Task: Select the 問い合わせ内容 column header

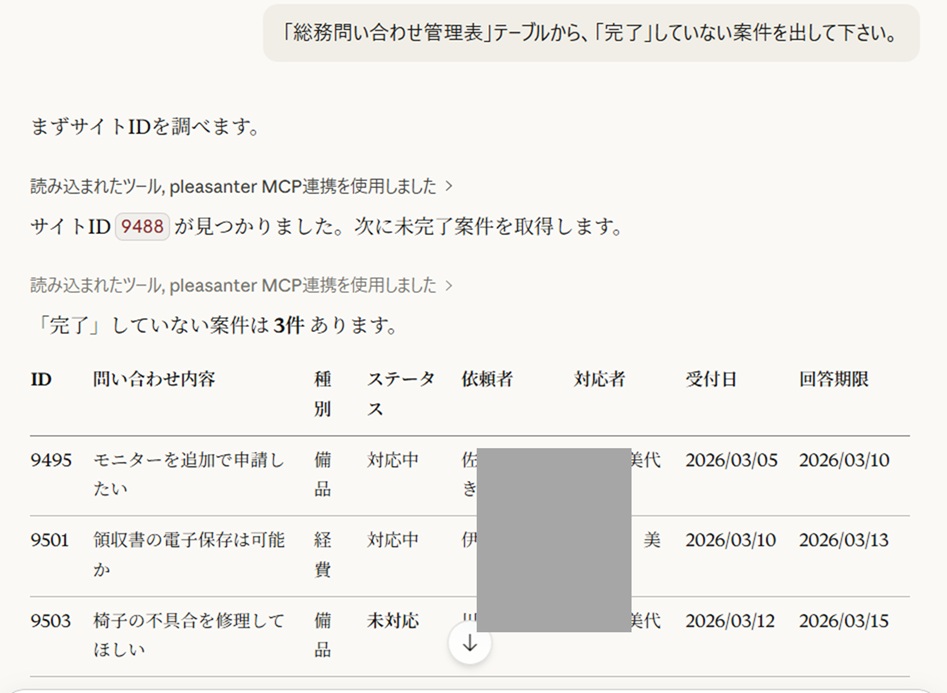Action: coord(154,380)
